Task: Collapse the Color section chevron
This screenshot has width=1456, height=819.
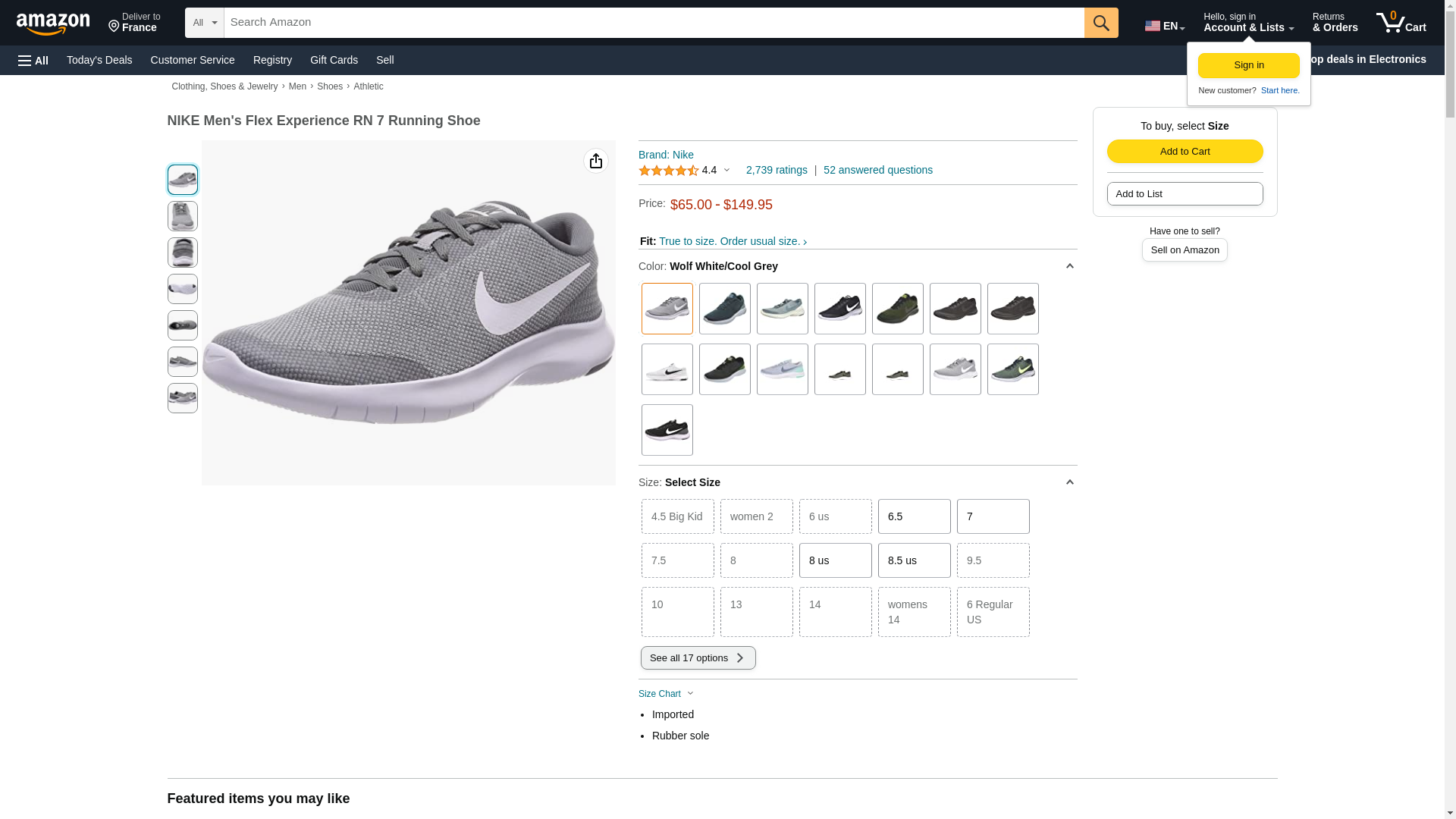Action: pos(1069,266)
